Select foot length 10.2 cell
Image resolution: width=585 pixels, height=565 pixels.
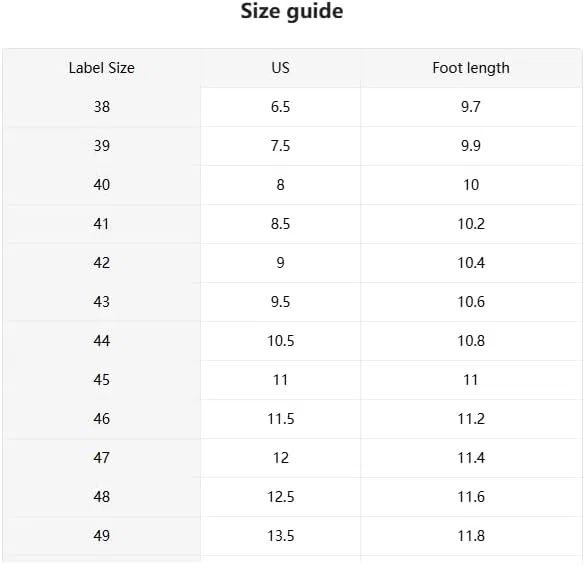pyautogui.click(x=471, y=224)
